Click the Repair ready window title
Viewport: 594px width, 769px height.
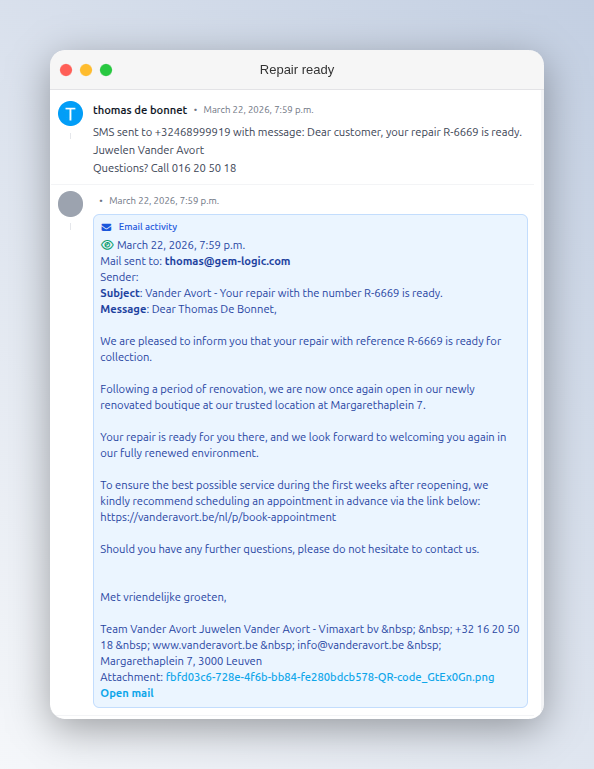pyautogui.click(x=297, y=70)
